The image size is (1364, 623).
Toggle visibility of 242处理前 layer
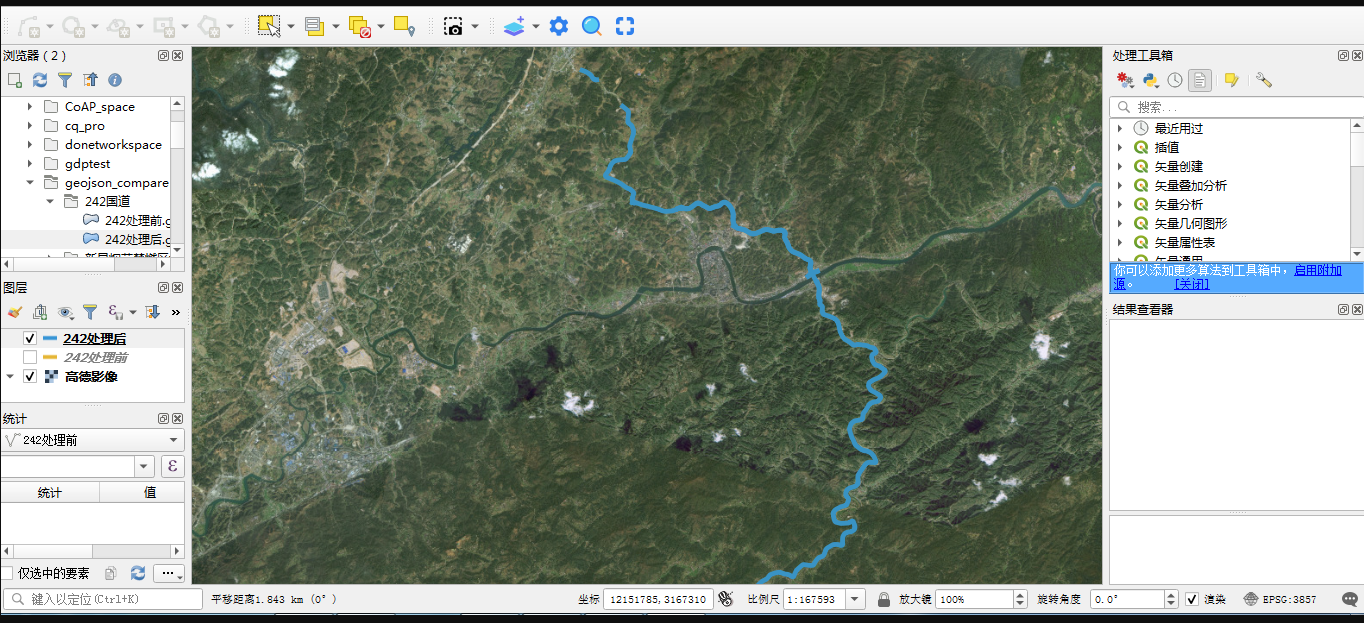pyautogui.click(x=30, y=357)
